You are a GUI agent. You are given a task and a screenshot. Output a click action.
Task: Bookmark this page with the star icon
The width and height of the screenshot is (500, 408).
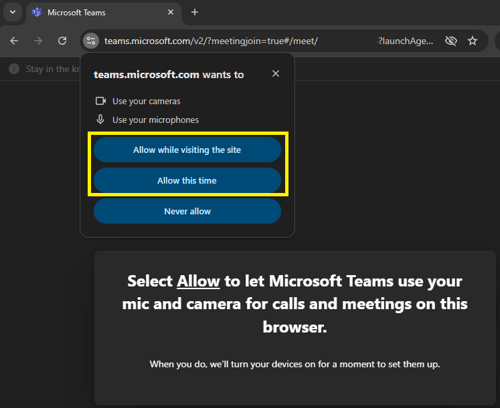point(472,41)
